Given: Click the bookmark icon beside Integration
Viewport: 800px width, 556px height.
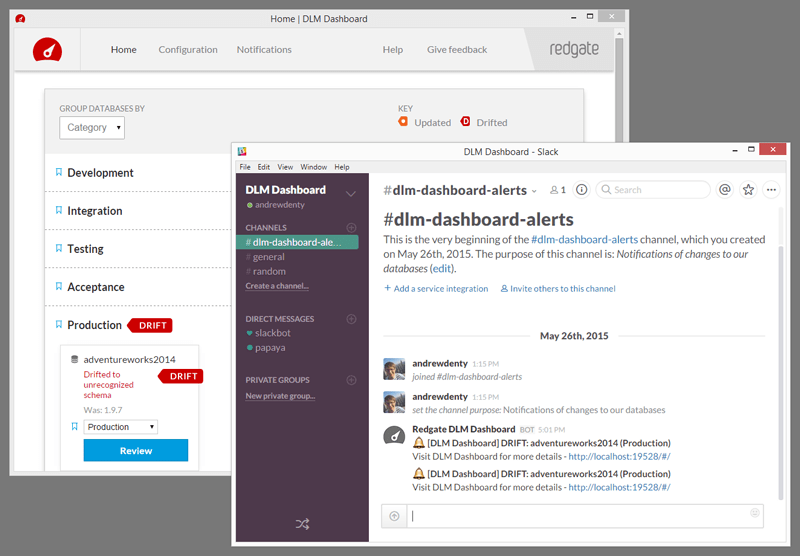Looking at the screenshot, I should pos(59,210).
